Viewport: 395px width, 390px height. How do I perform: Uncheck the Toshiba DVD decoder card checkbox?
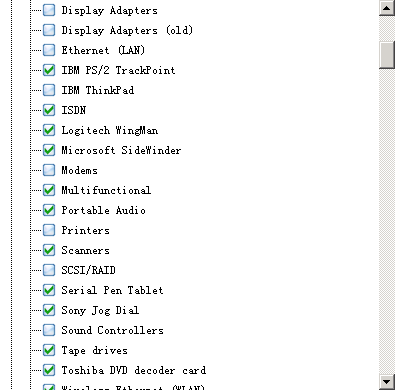[x=49, y=370]
